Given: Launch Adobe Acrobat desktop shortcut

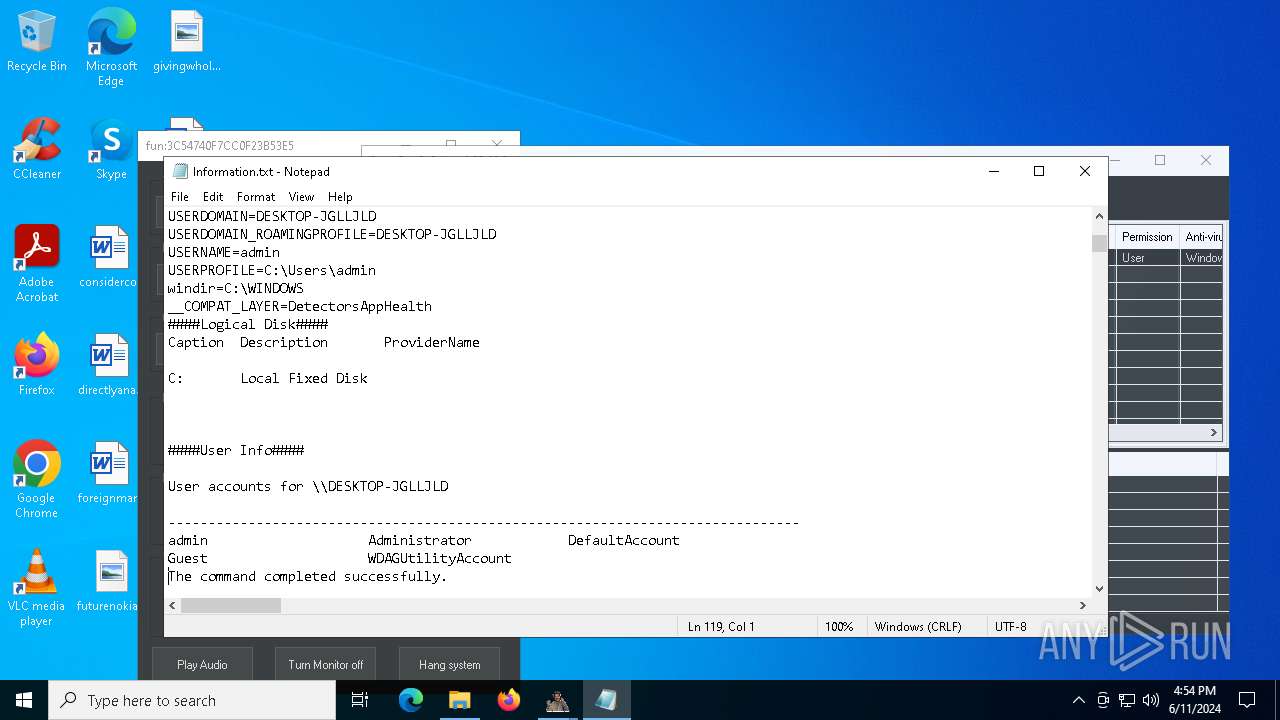Looking at the screenshot, I should click(x=37, y=264).
